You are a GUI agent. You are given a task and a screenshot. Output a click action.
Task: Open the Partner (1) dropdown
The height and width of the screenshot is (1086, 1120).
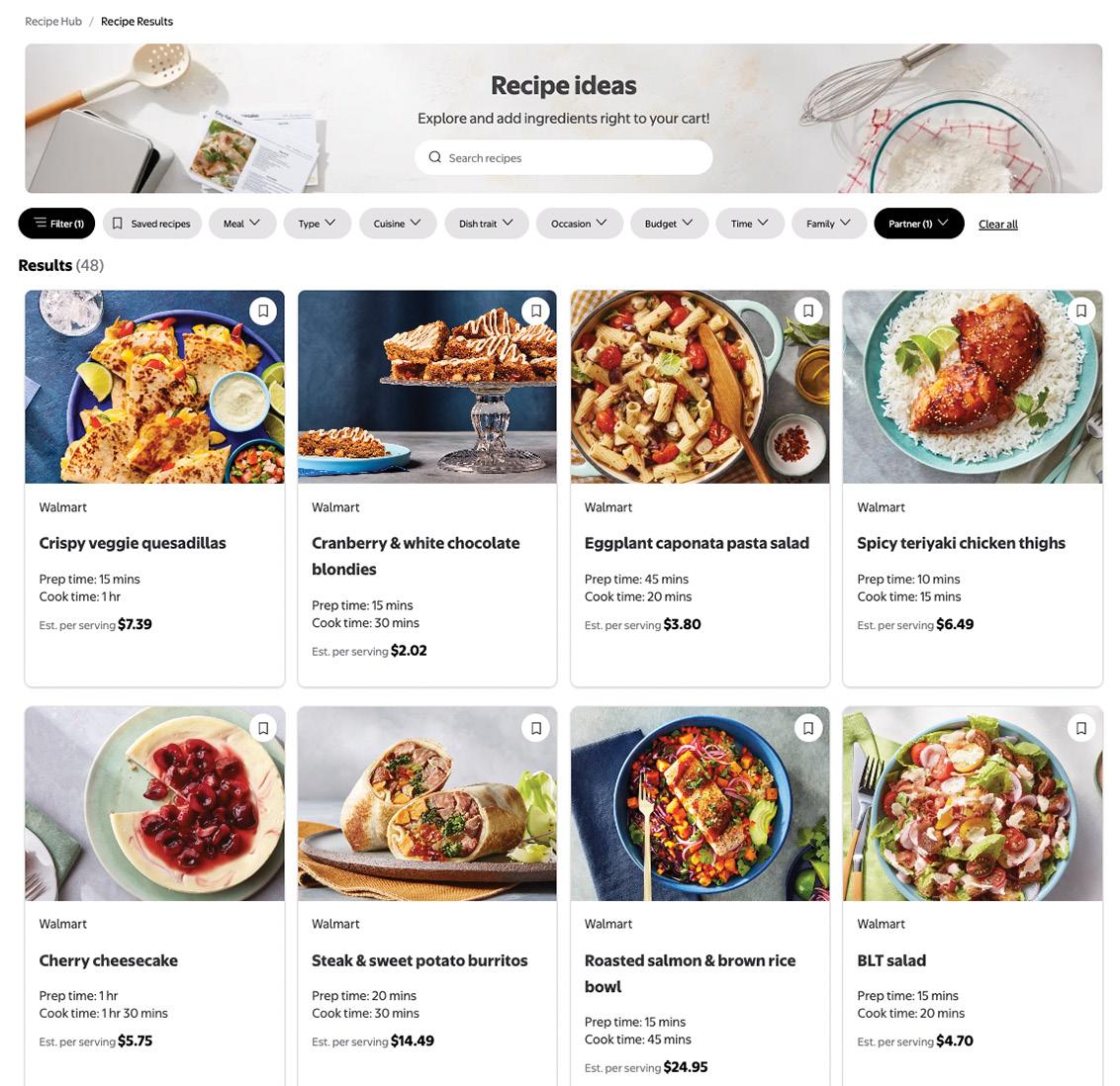click(x=918, y=224)
